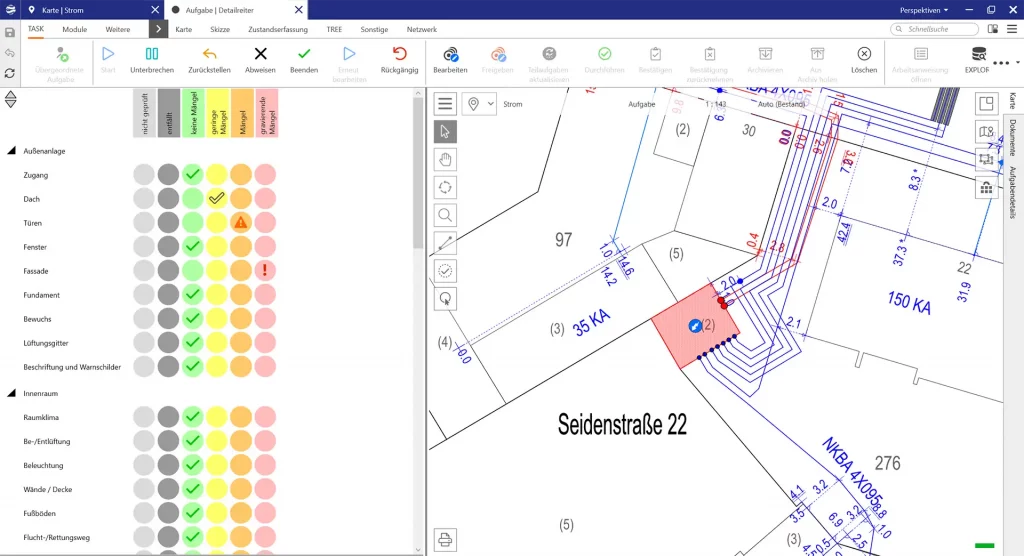
Task: Open the map hamburger menu
Action: (445, 104)
